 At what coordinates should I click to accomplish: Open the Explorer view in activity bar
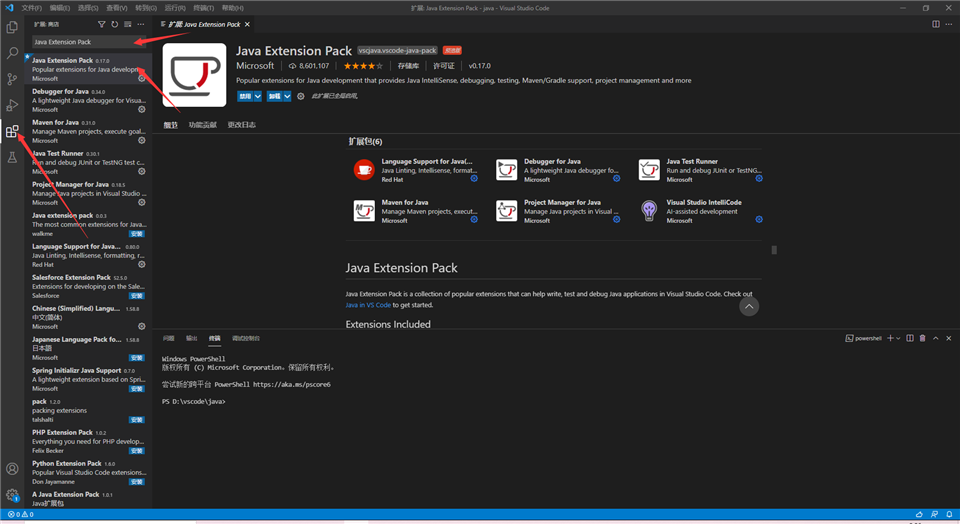click(12, 27)
